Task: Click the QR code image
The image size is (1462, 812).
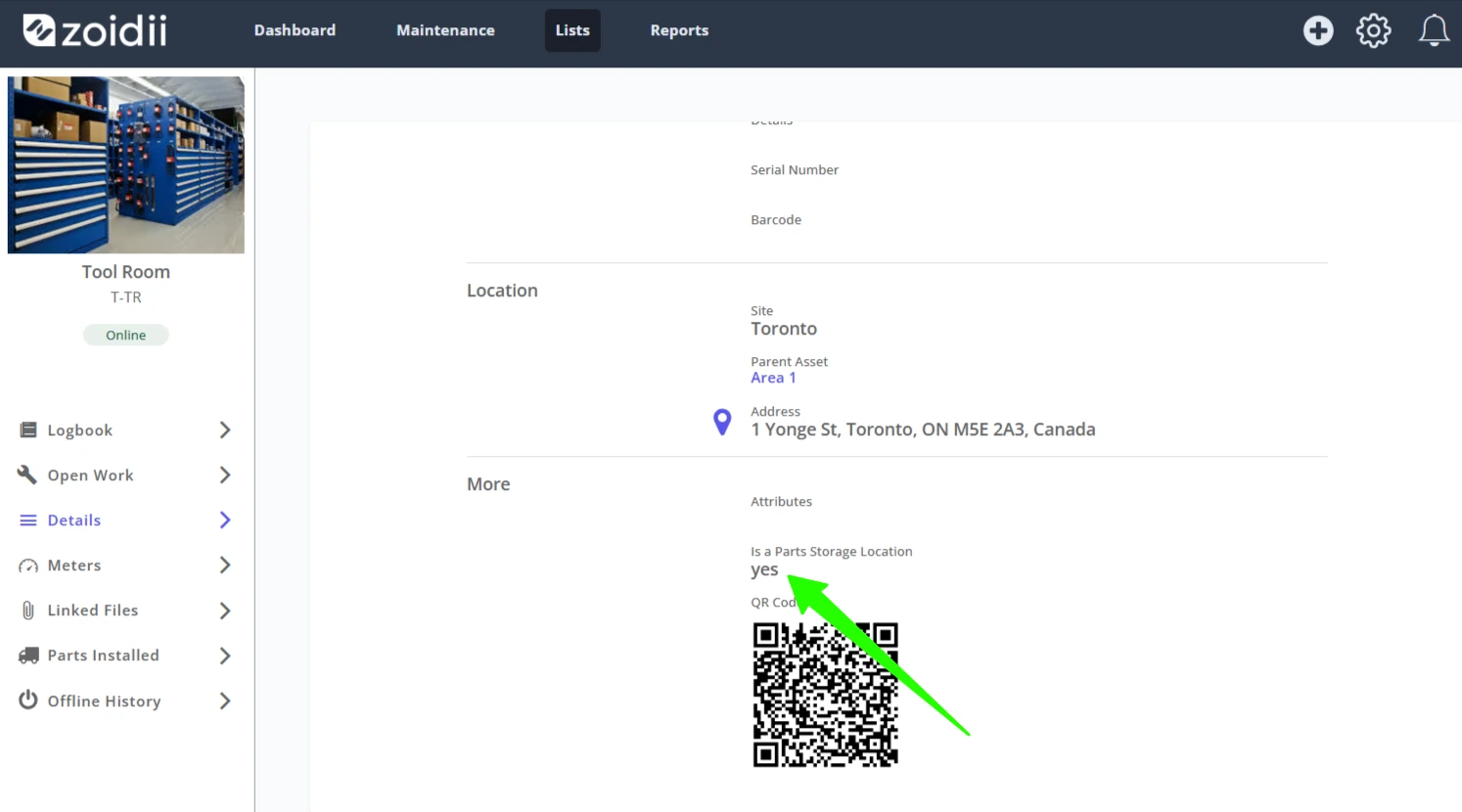Action: 825,695
